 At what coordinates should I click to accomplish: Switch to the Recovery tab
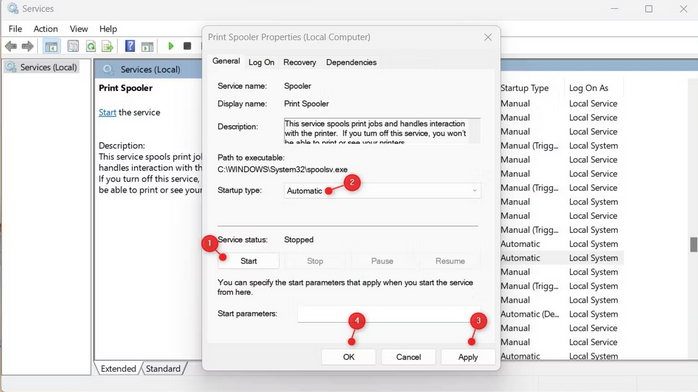[300, 62]
